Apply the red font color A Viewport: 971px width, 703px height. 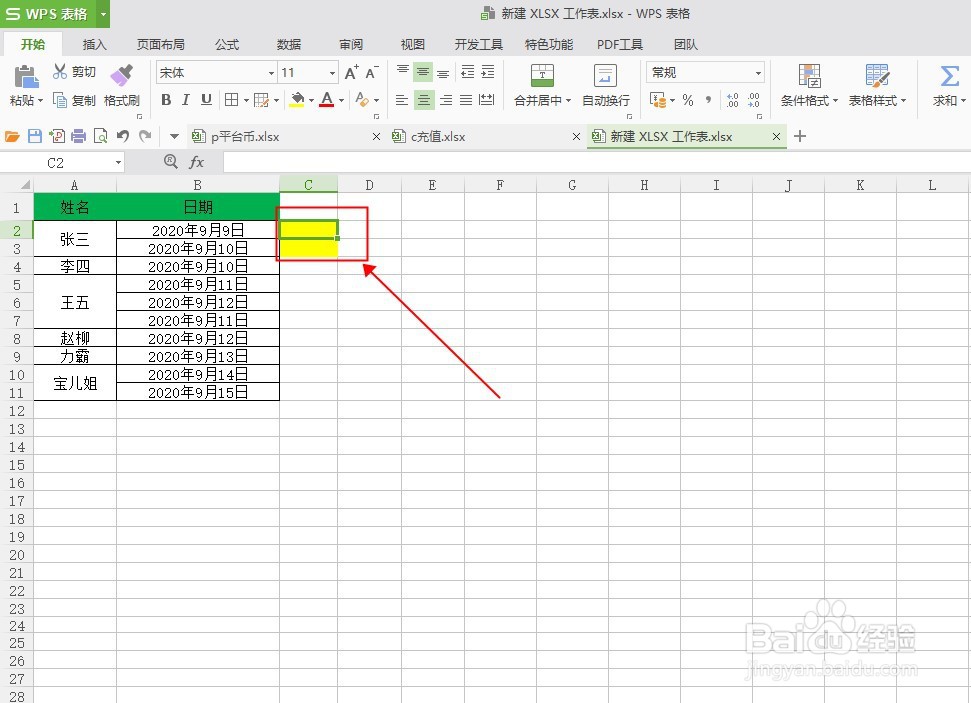click(x=327, y=100)
